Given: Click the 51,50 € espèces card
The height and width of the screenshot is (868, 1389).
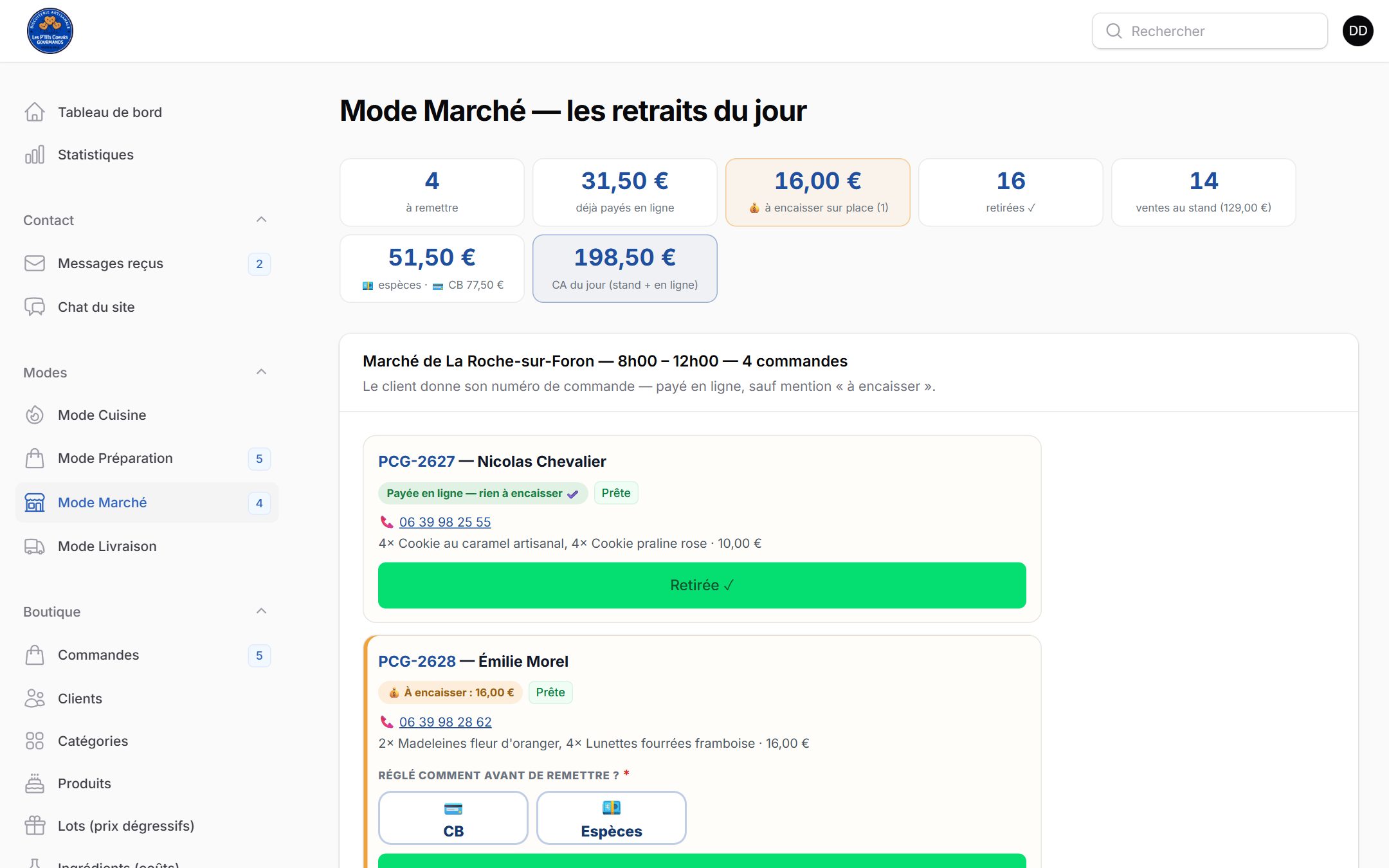Looking at the screenshot, I should point(432,269).
